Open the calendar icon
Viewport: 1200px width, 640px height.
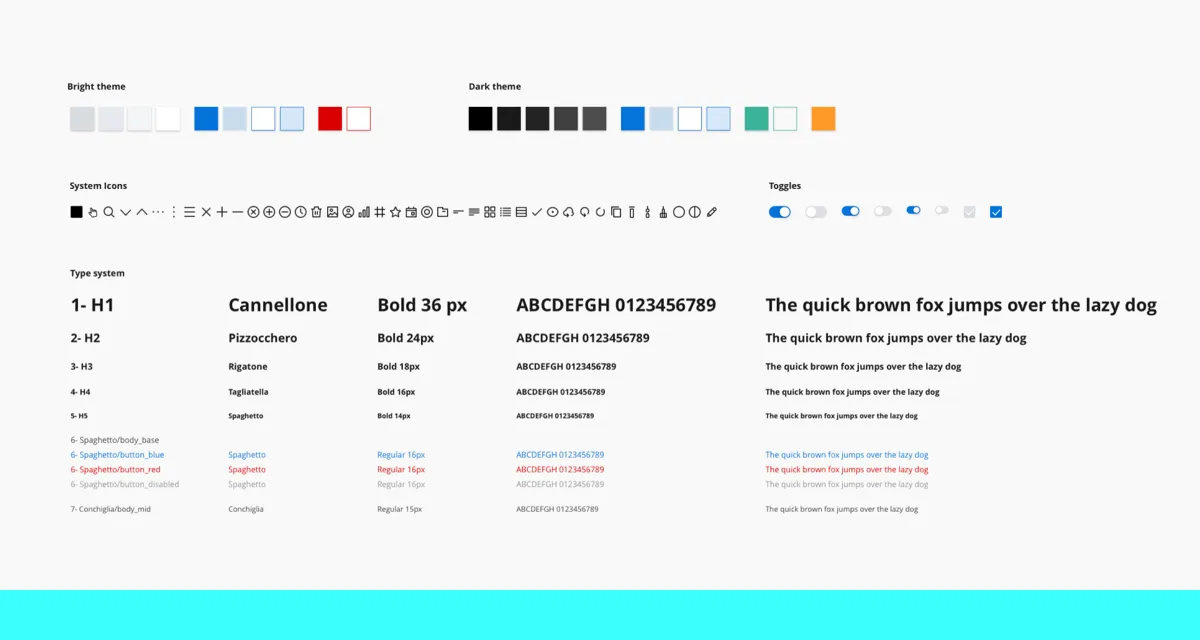(x=412, y=211)
